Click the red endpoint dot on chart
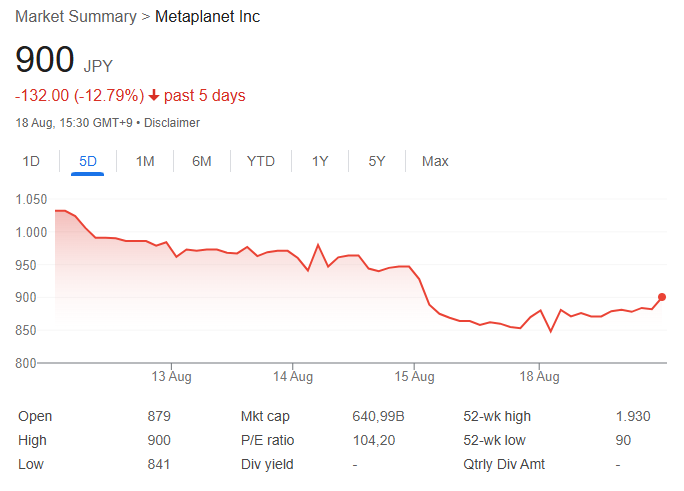The image size is (684, 491). tap(662, 297)
